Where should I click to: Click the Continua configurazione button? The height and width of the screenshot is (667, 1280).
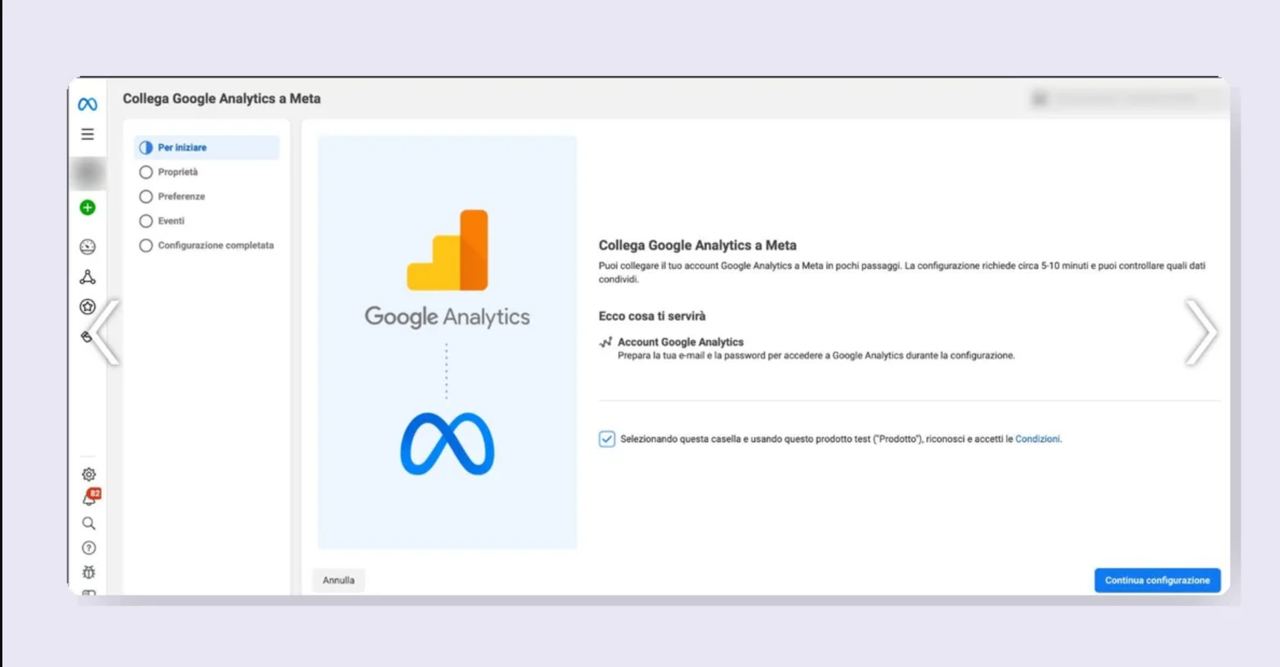(x=1157, y=580)
